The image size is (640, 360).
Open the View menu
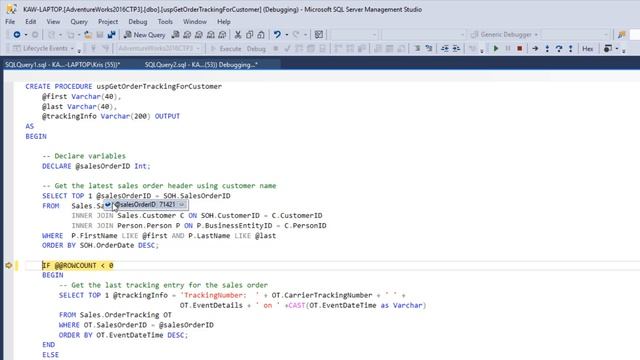pos(53,22)
